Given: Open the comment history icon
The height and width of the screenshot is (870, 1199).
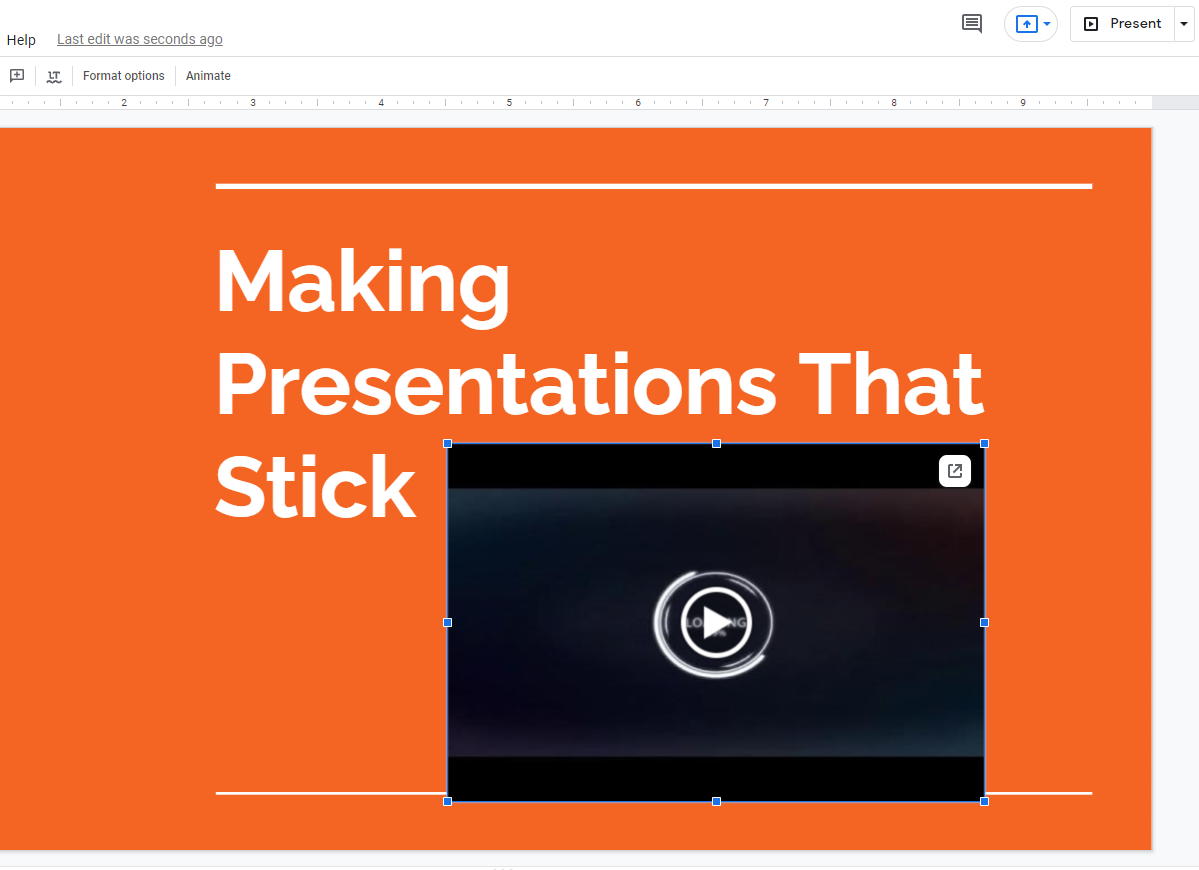Looking at the screenshot, I should 971,23.
